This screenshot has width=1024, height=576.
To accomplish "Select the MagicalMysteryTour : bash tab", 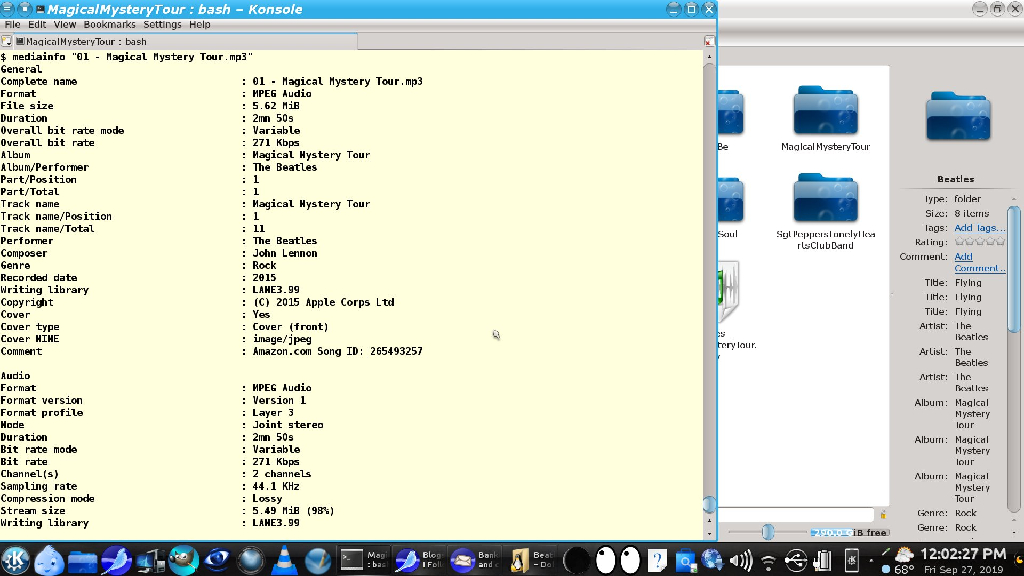I will [185, 41].
